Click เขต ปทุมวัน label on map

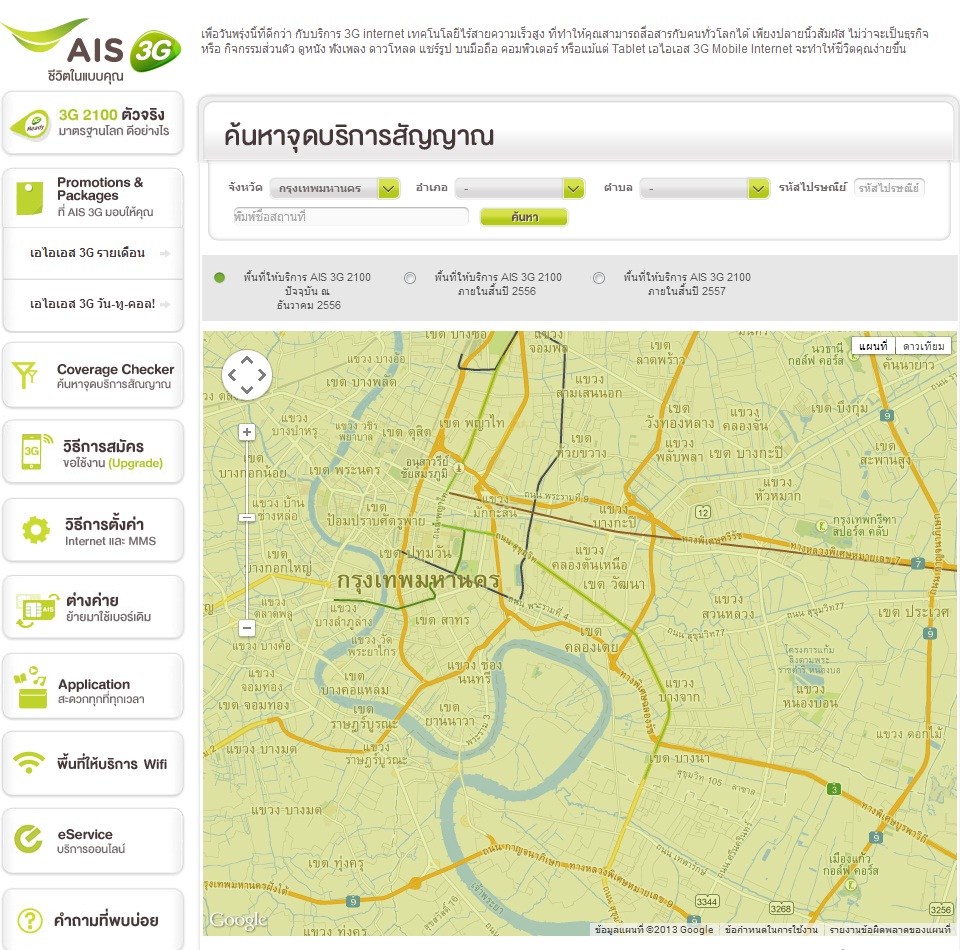pyautogui.click(x=415, y=553)
